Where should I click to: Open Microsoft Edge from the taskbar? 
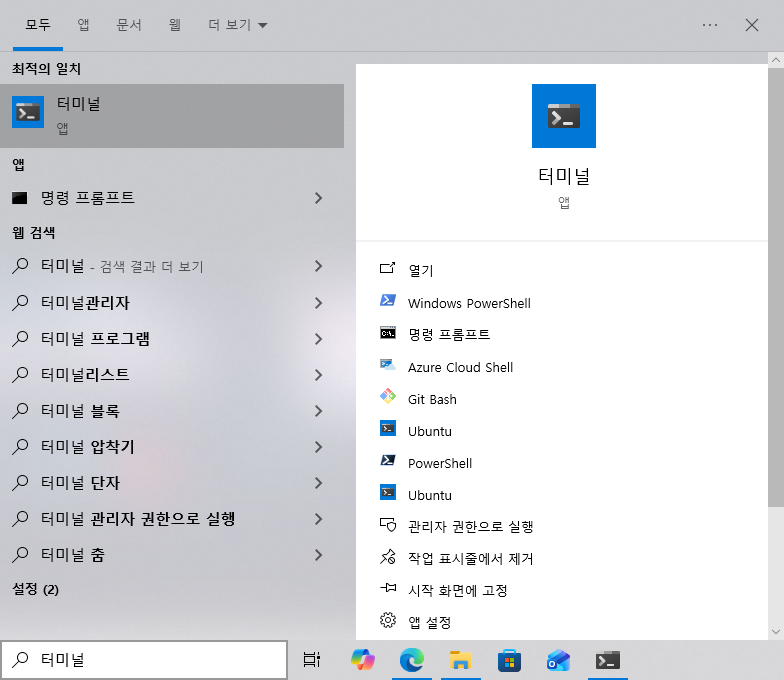point(411,660)
